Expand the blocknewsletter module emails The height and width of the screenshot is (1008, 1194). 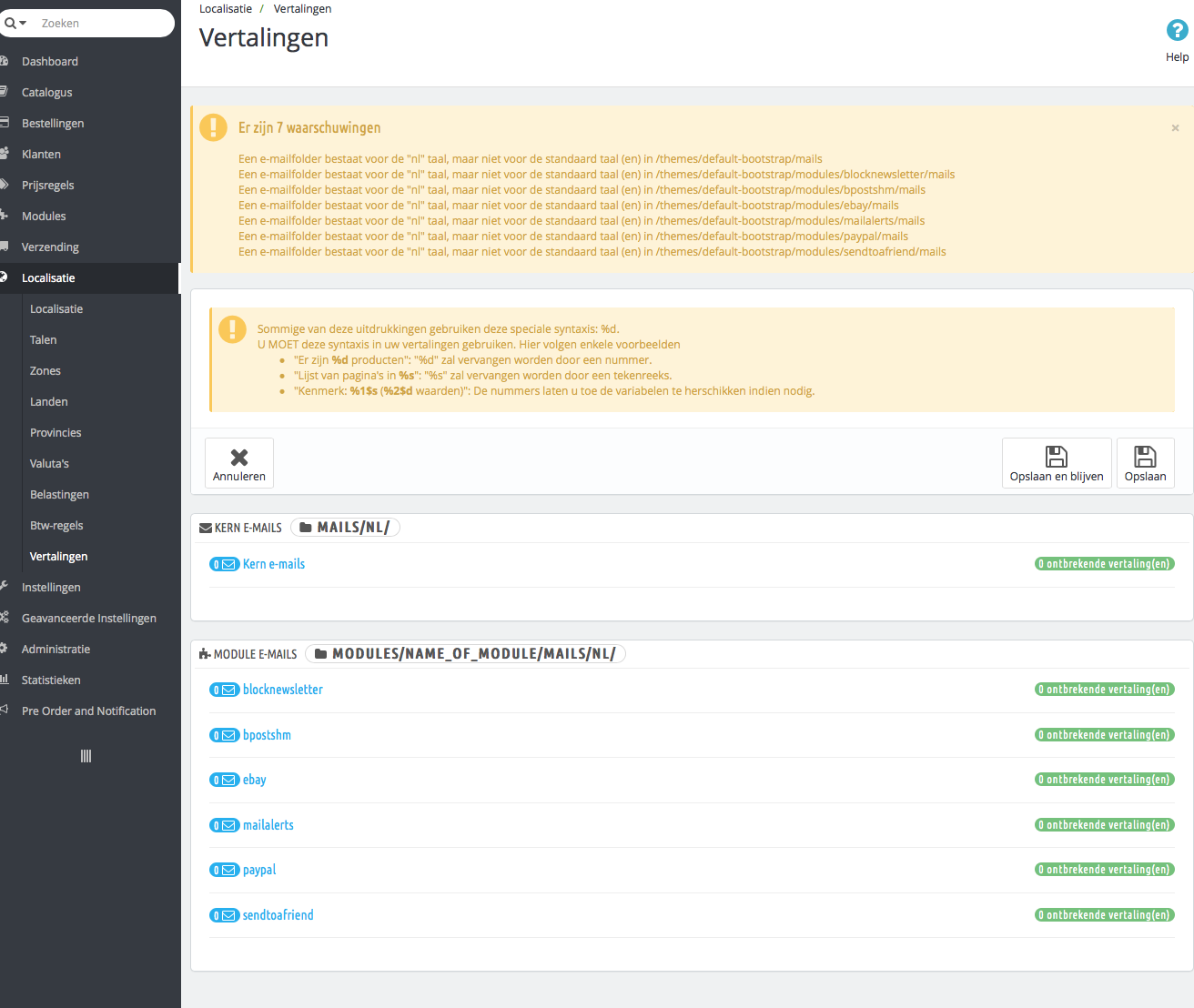point(283,690)
